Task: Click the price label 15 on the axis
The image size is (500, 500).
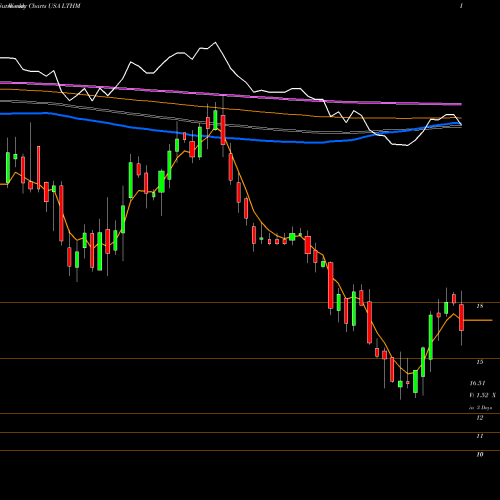Action: tap(480, 362)
